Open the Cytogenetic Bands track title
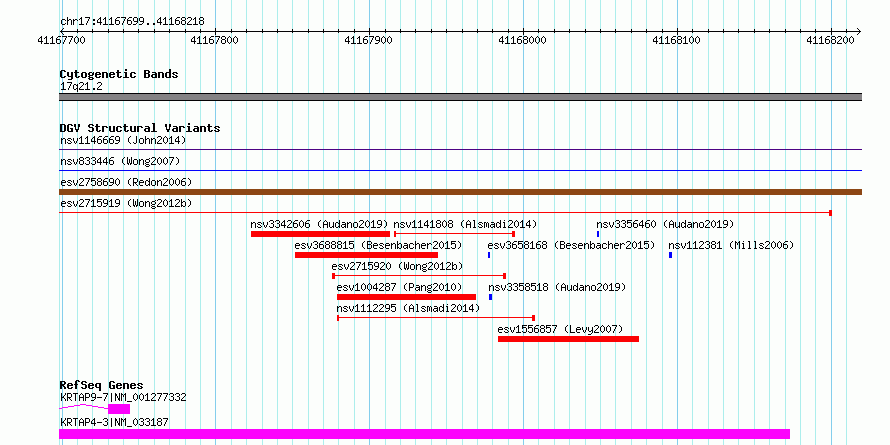This screenshot has height=445, width=890. (119, 74)
